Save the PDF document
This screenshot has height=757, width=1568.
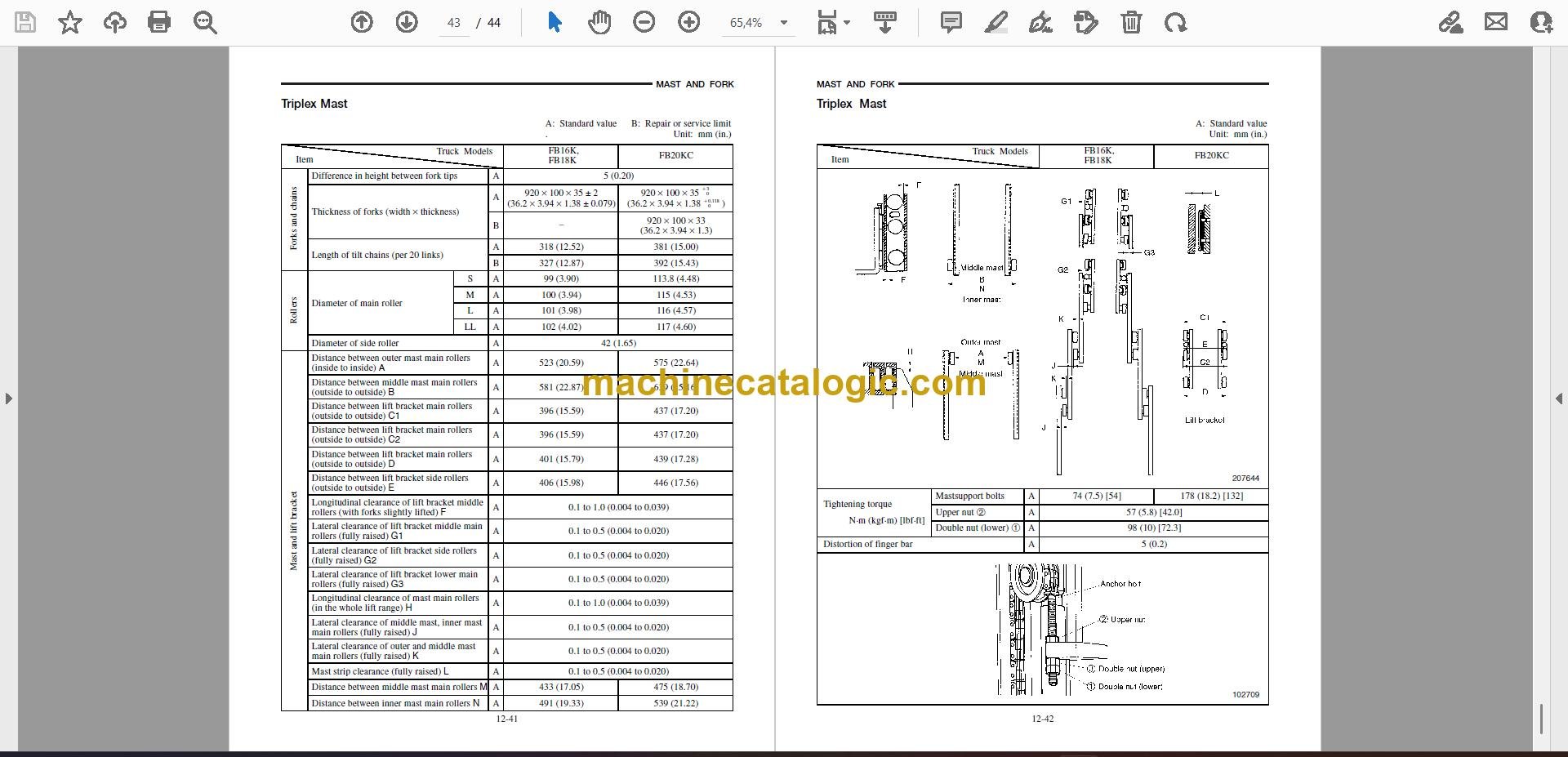coord(25,23)
